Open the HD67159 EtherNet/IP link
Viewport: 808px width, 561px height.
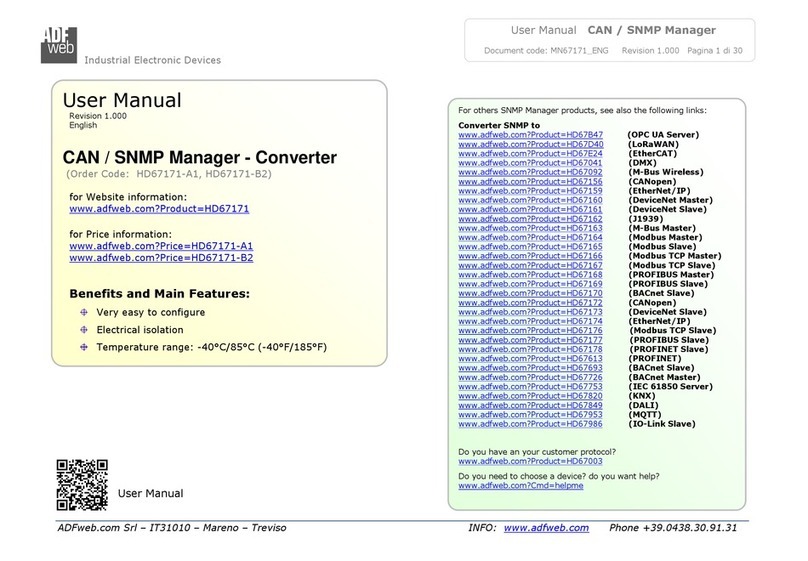530,191
